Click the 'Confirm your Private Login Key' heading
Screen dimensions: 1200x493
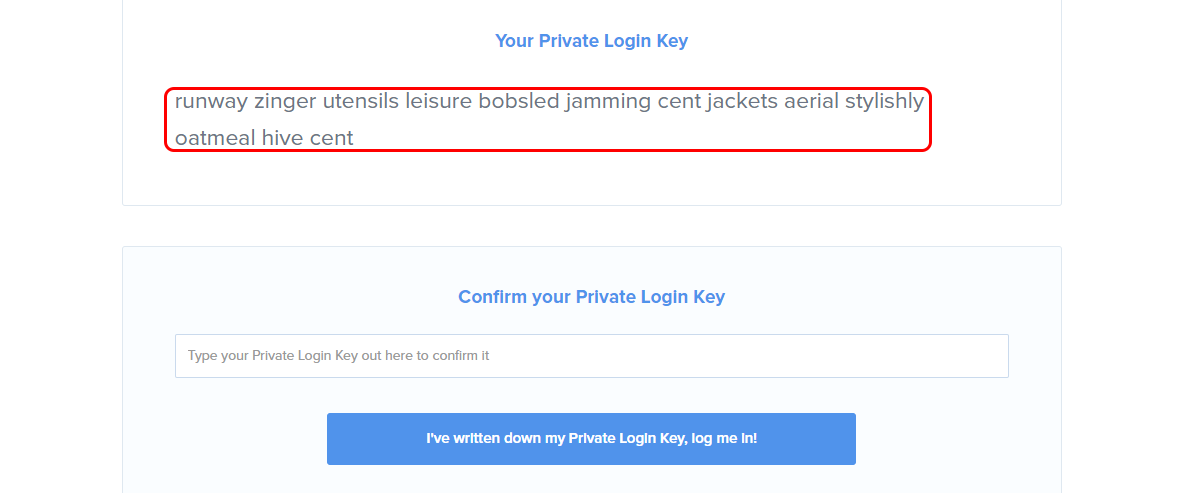(x=591, y=297)
